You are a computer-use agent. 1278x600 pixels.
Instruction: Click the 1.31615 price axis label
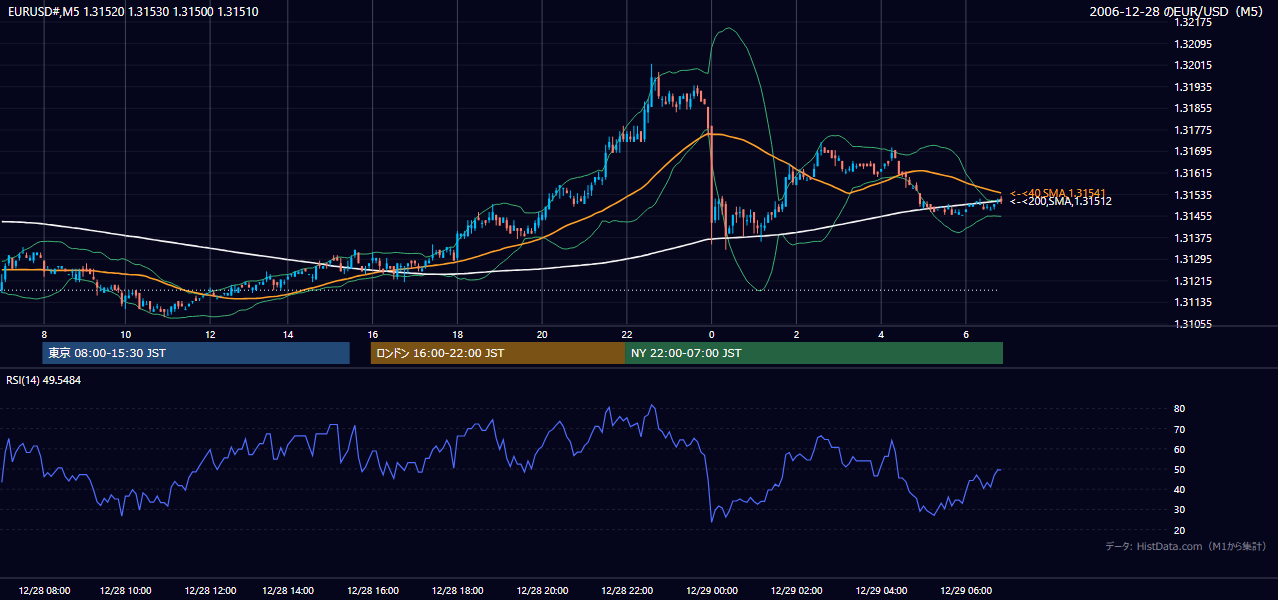pyautogui.click(x=1193, y=173)
